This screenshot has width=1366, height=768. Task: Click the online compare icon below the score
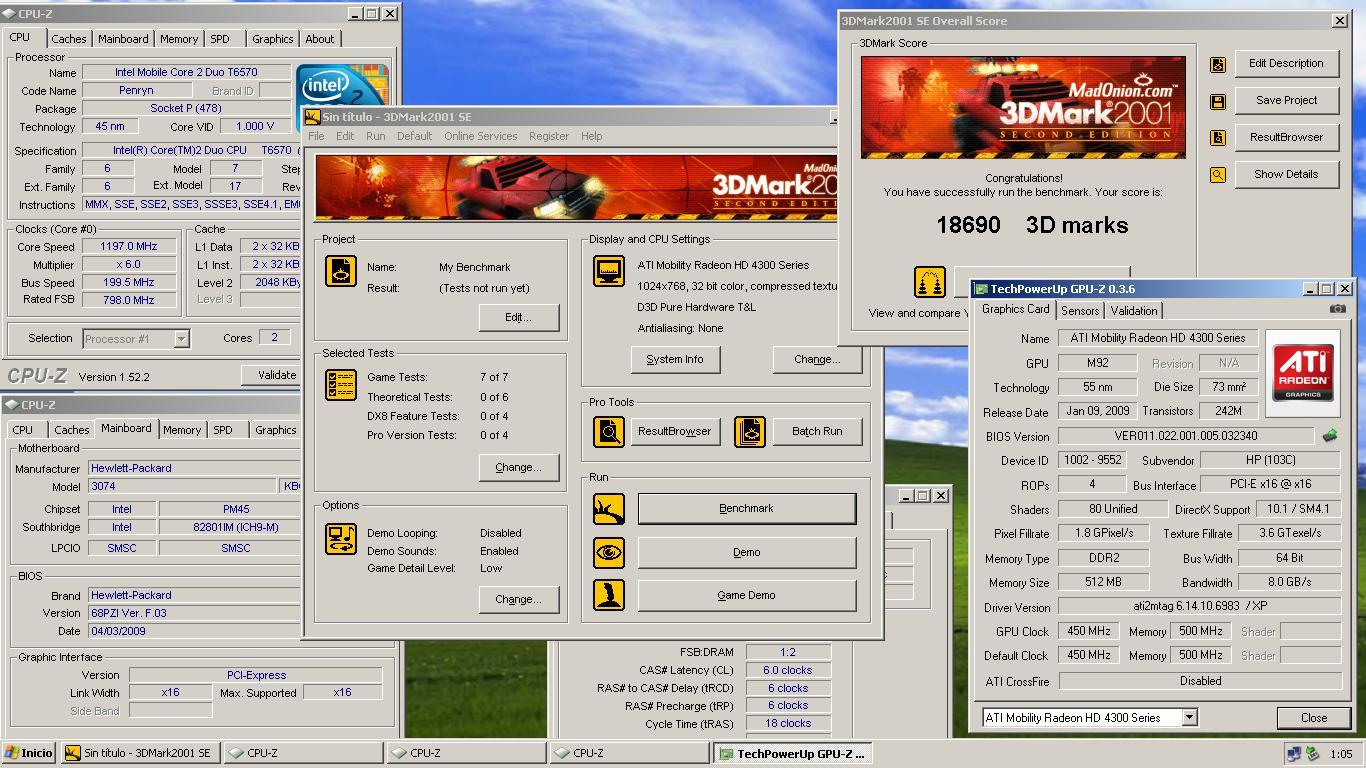tap(930, 282)
